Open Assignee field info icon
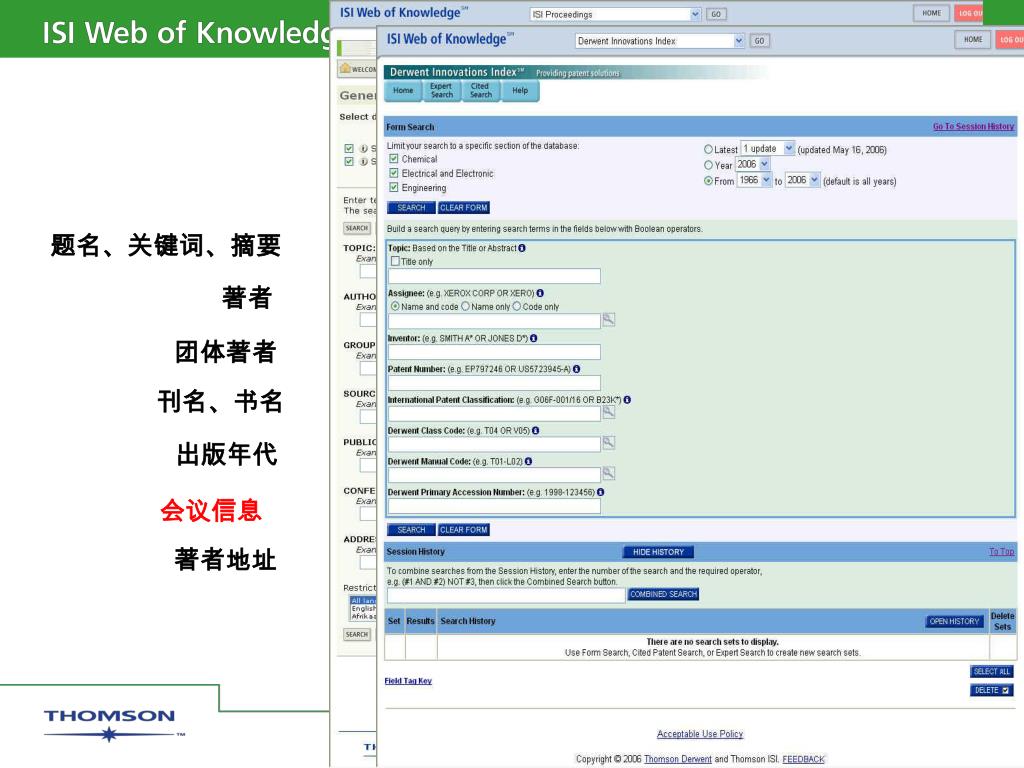Image resolution: width=1024 pixels, height=768 pixels. click(540, 293)
